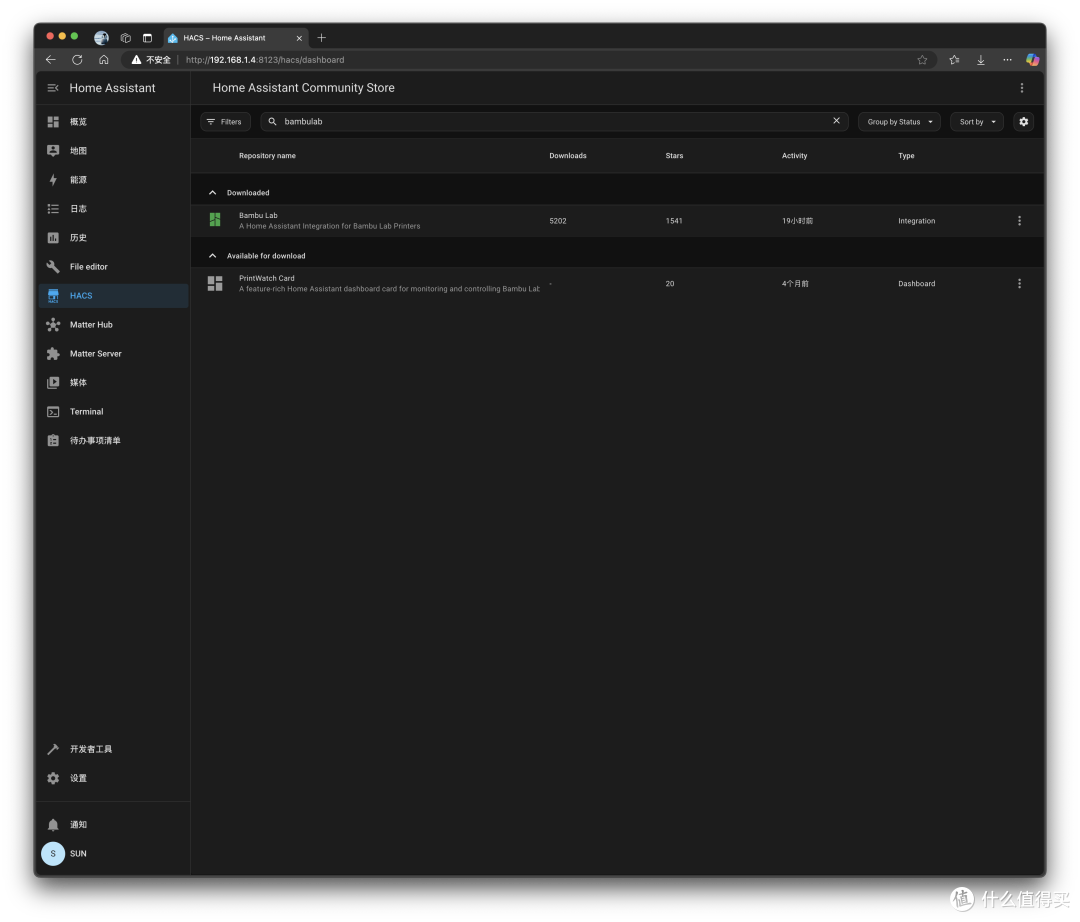This screenshot has width=1080, height=922.
Task: Open the File editor wrench icon
Action: [53, 266]
